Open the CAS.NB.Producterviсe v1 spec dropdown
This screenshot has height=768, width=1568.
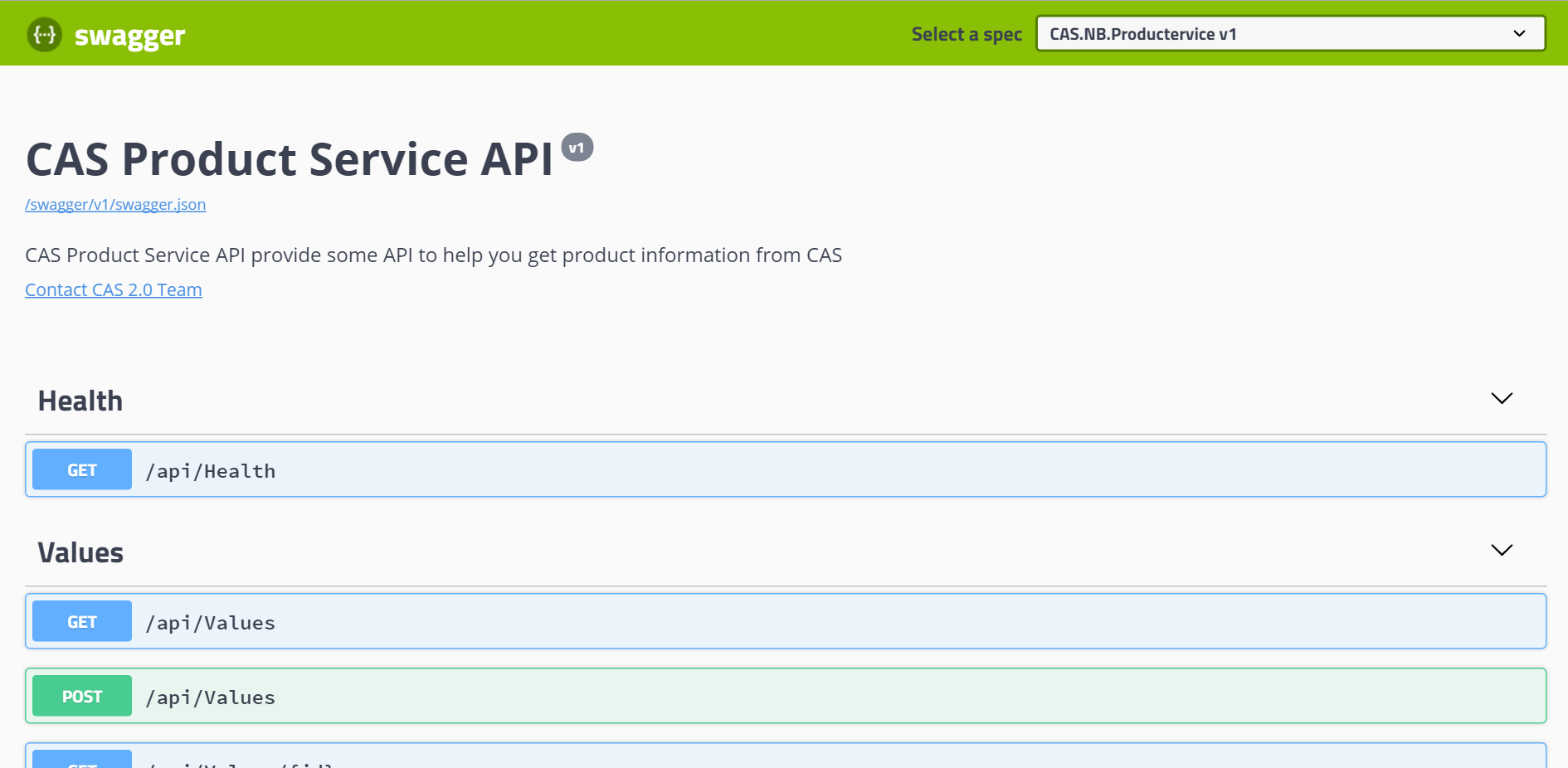1278,34
